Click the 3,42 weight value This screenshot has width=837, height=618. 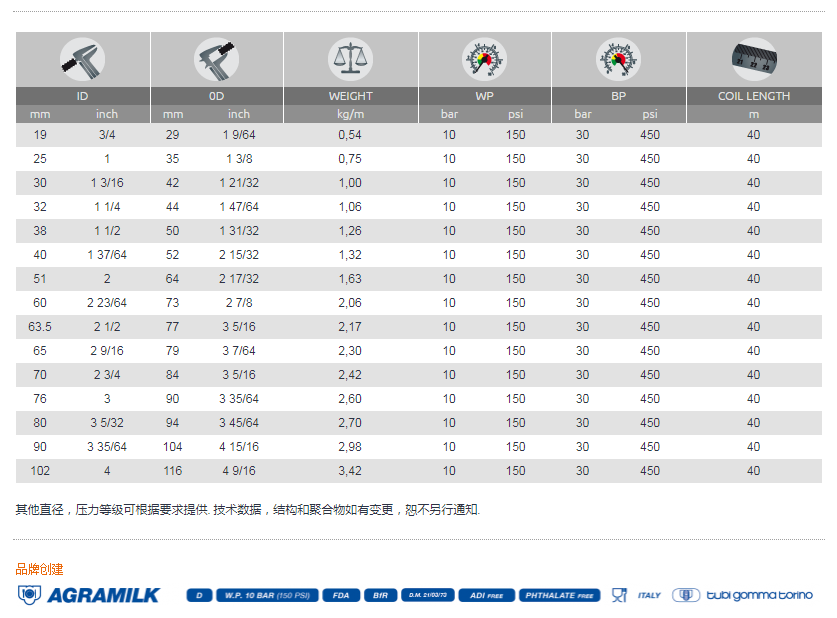350,471
